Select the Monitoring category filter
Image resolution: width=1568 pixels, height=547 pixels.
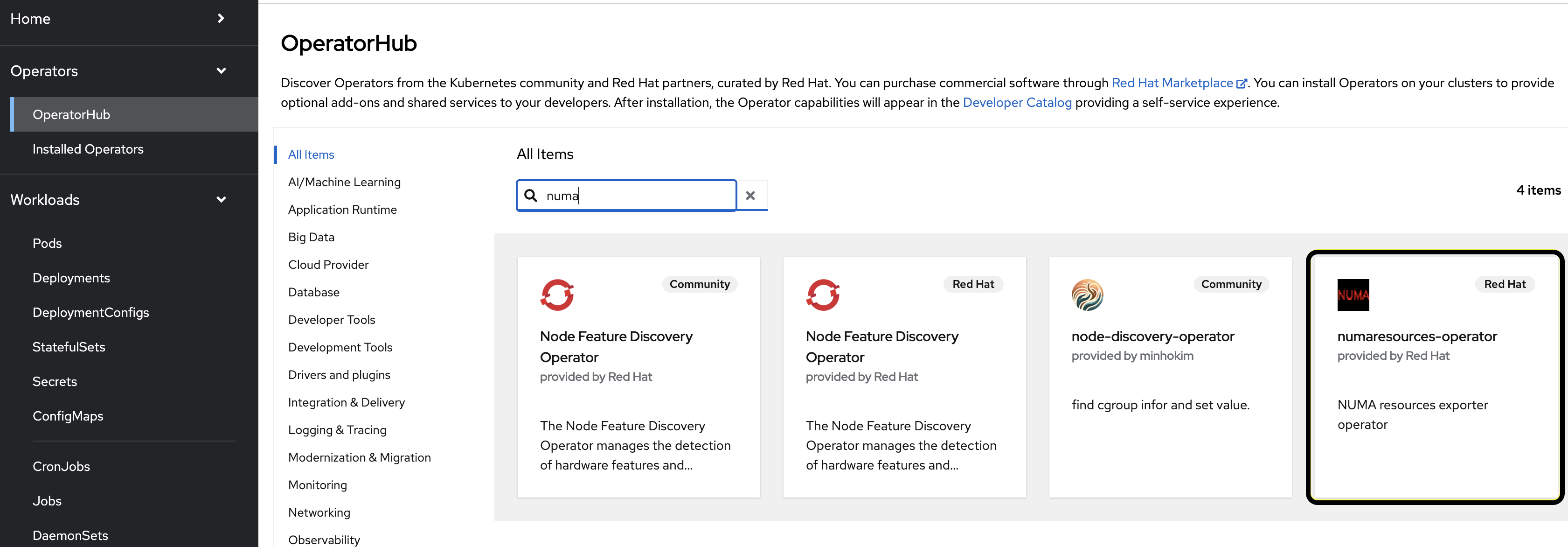point(317,485)
